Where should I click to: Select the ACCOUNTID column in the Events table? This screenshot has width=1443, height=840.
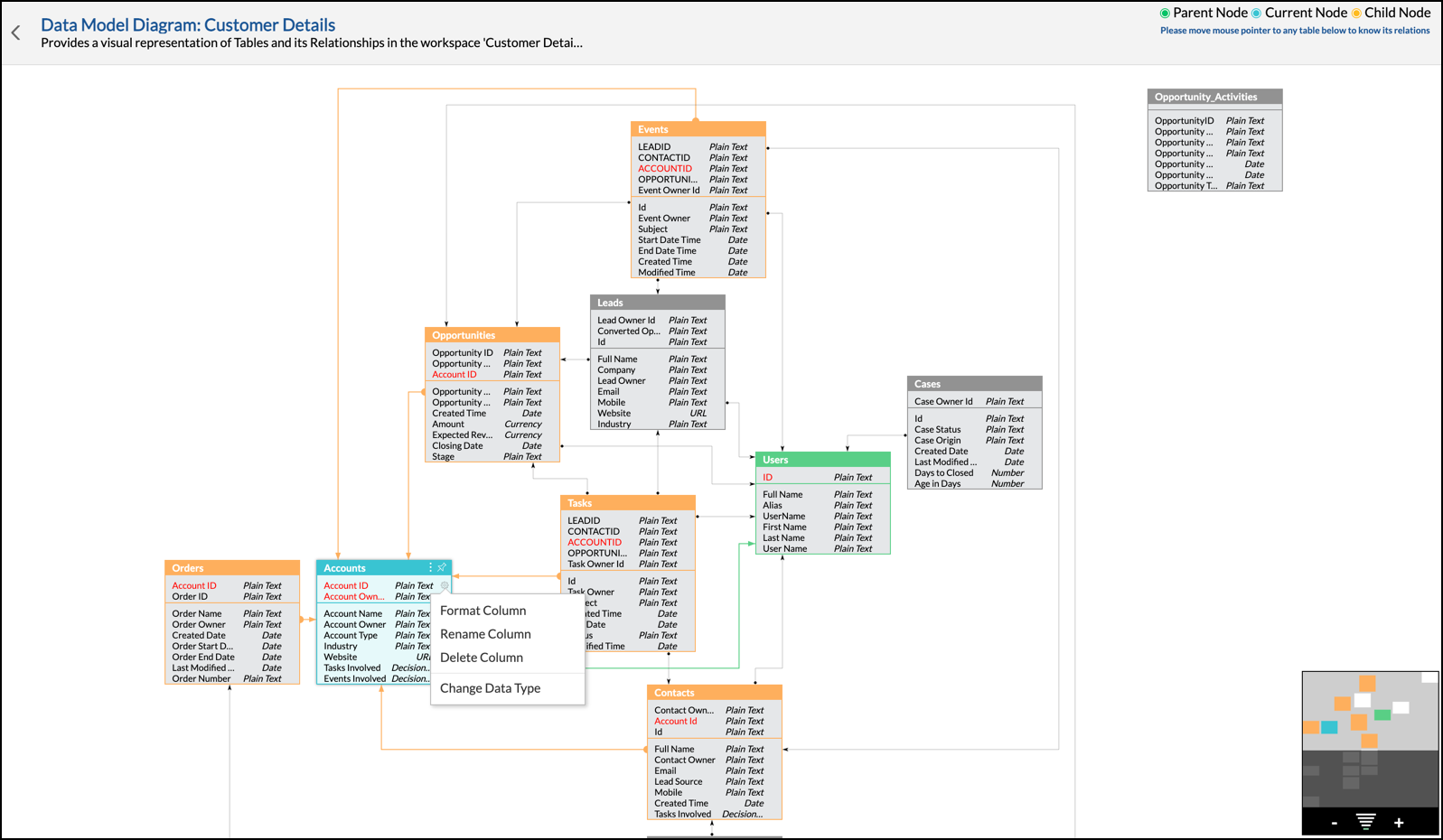(x=665, y=169)
